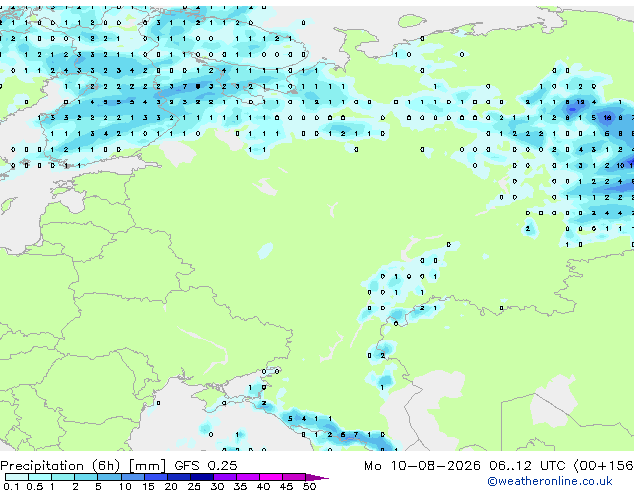Viewport: 634px width, 490px height.
Task: Click the 'Mo 10-08-2026' date text
Action: (422, 466)
